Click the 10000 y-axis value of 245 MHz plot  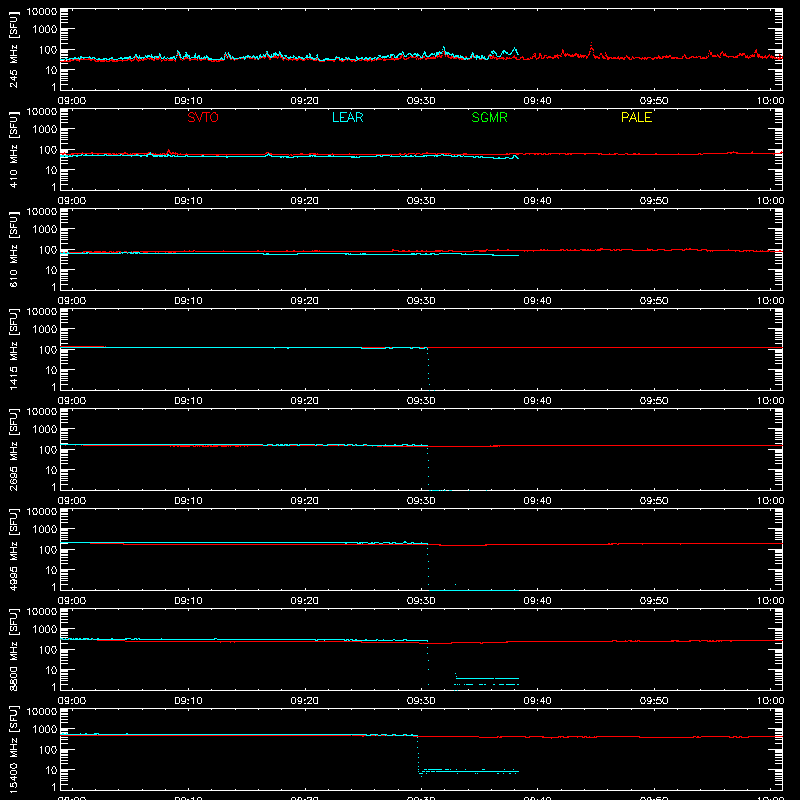pos(42,12)
